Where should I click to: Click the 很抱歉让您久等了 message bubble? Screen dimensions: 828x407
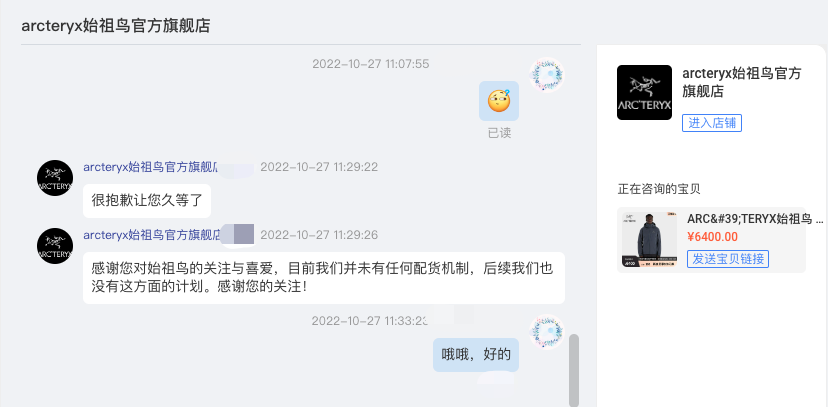pyautogui.click(x=147, y=201)
